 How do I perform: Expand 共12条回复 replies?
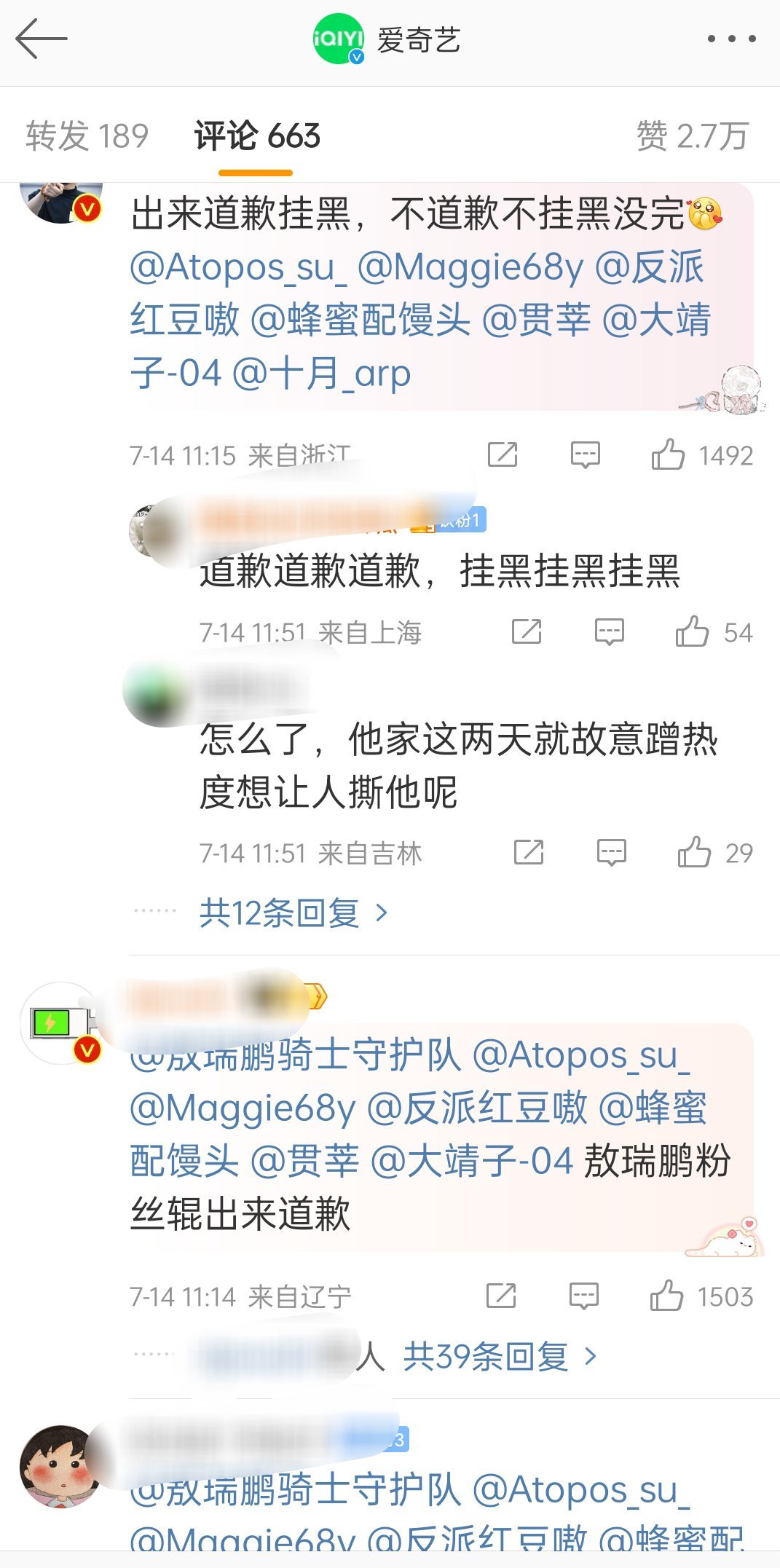coord(294,913)
